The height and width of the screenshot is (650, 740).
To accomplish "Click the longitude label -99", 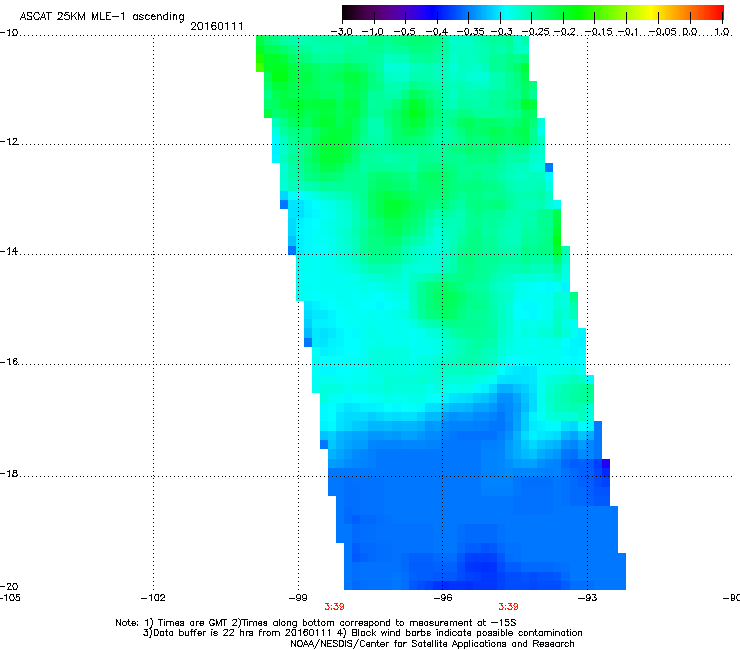I will click(x=298, y=598).
